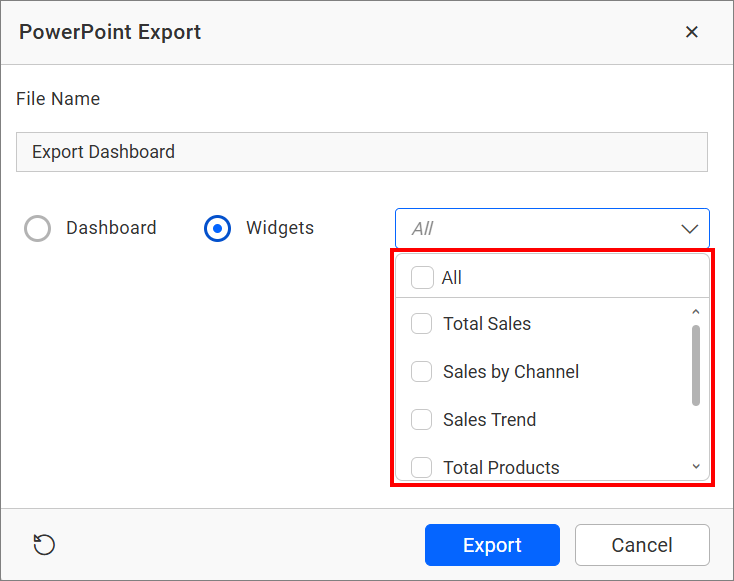The height and width of the screenshot is (581, 734).
Task: Click the widget list scroll down arrow
Action: [x=696, y=466]
